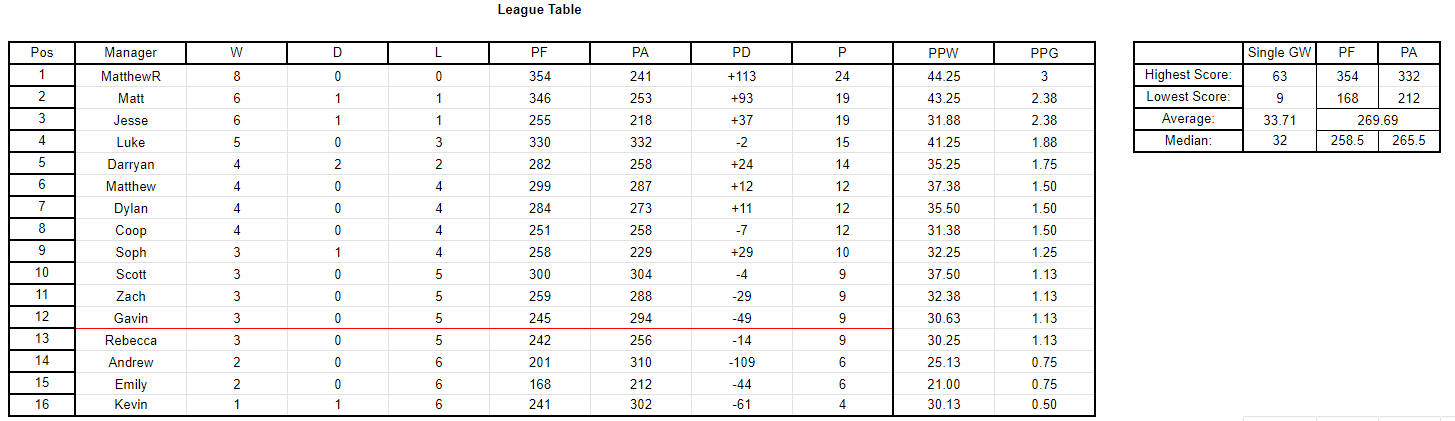Image resolution: width=1455 pixels, height=421 pixels.
Task: Click the Manager column header
Action: point(130,53)
